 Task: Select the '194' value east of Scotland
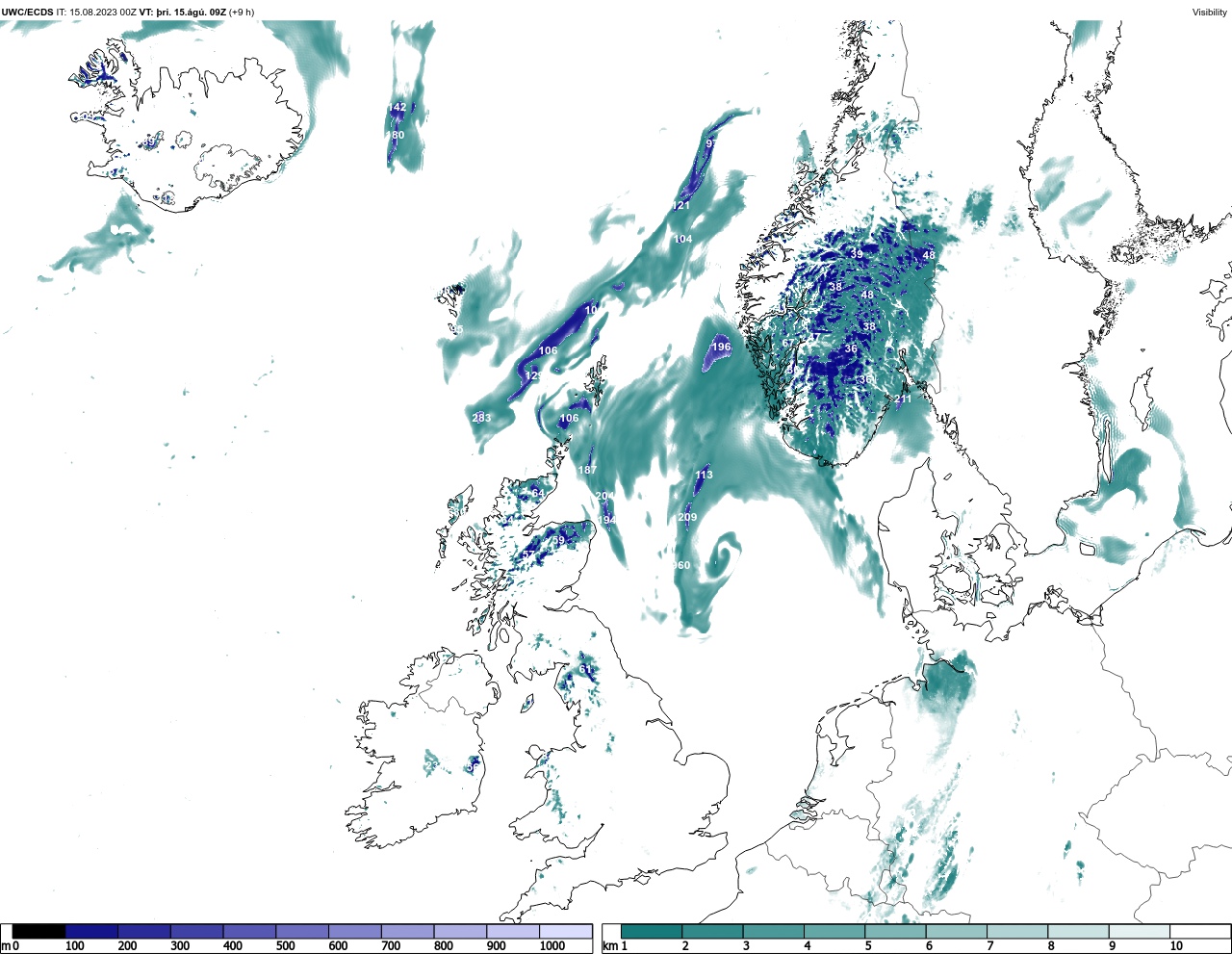click(x=606, y=520)
